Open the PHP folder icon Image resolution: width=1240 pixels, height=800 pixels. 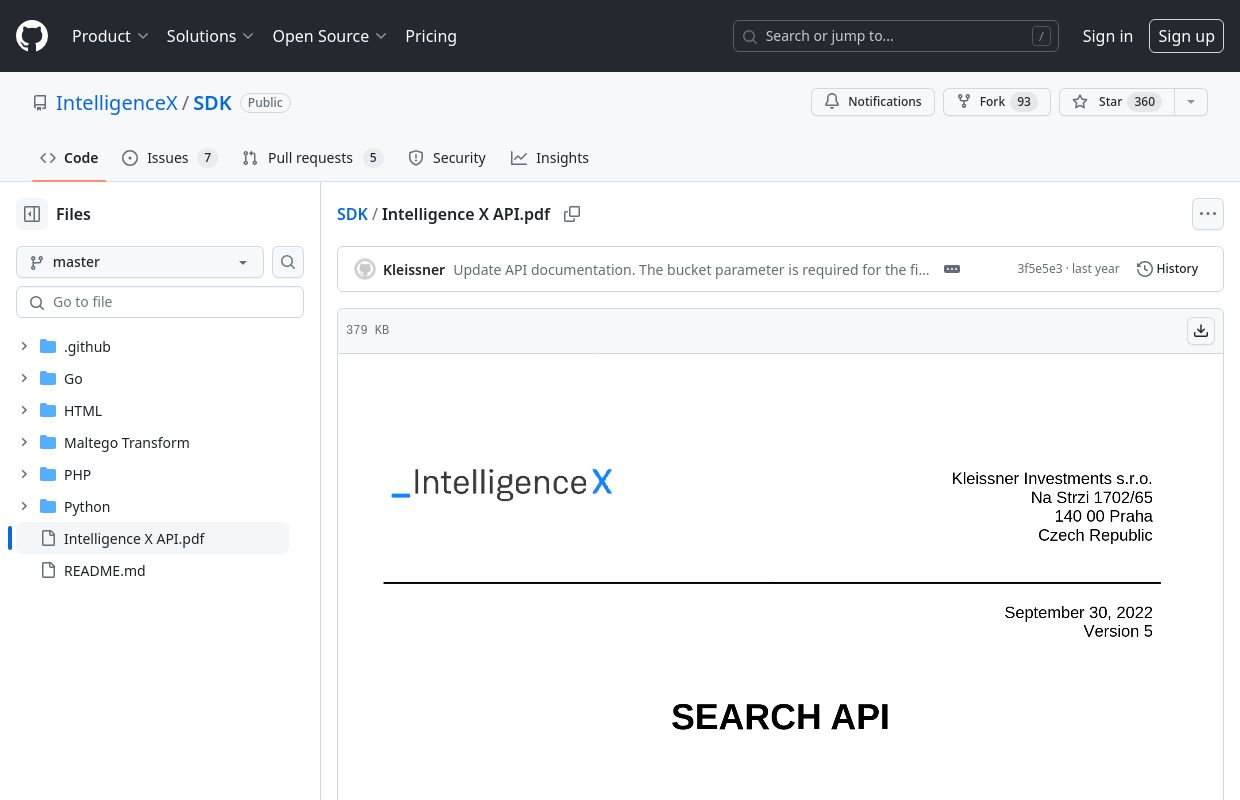[x=48, y=475]
